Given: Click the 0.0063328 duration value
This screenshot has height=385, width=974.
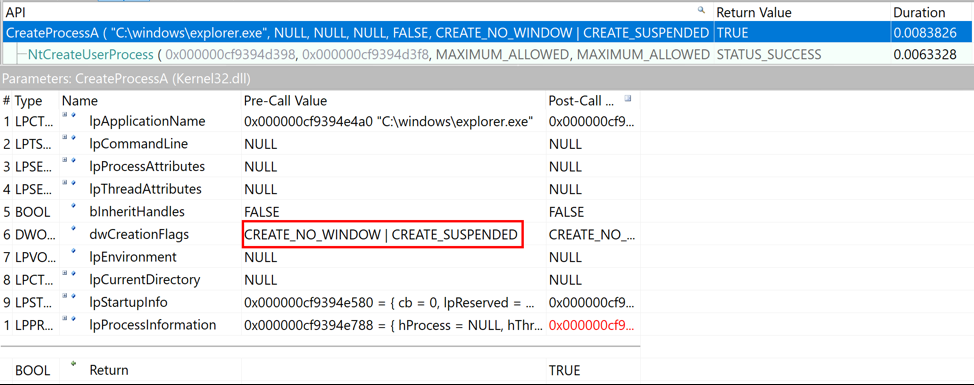Looking at the screenshot, I should tap(925, 55).
